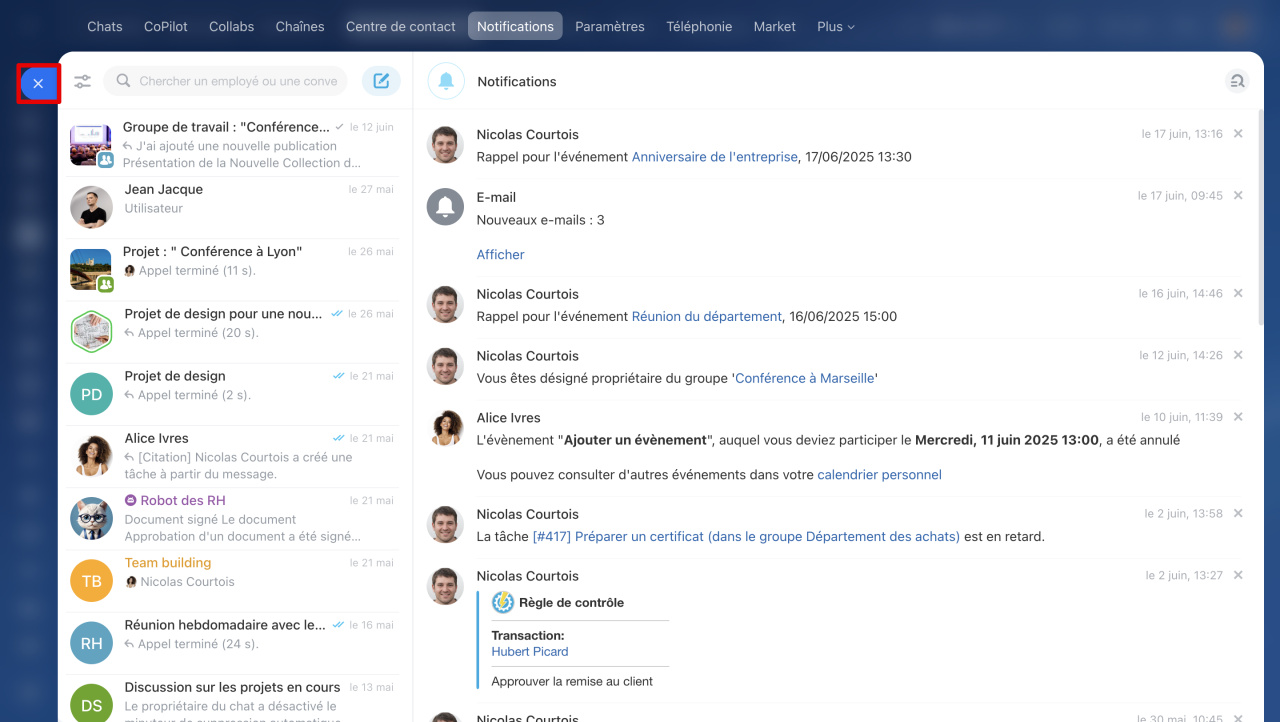Open the Alice Ivres chat in the list

tap(232, 456)
